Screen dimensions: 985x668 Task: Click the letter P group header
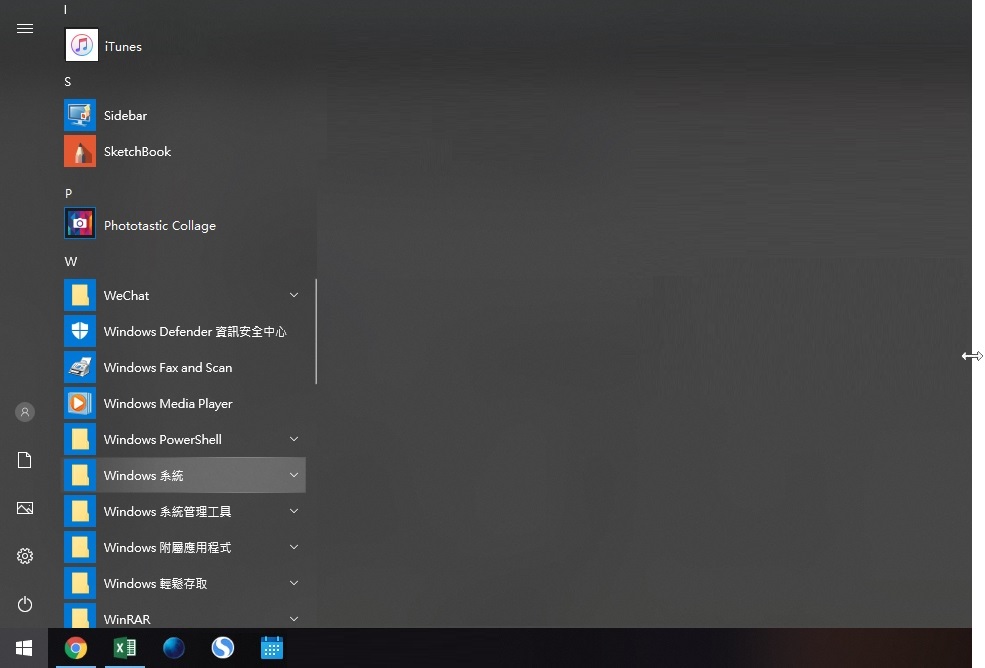(68, 194)
